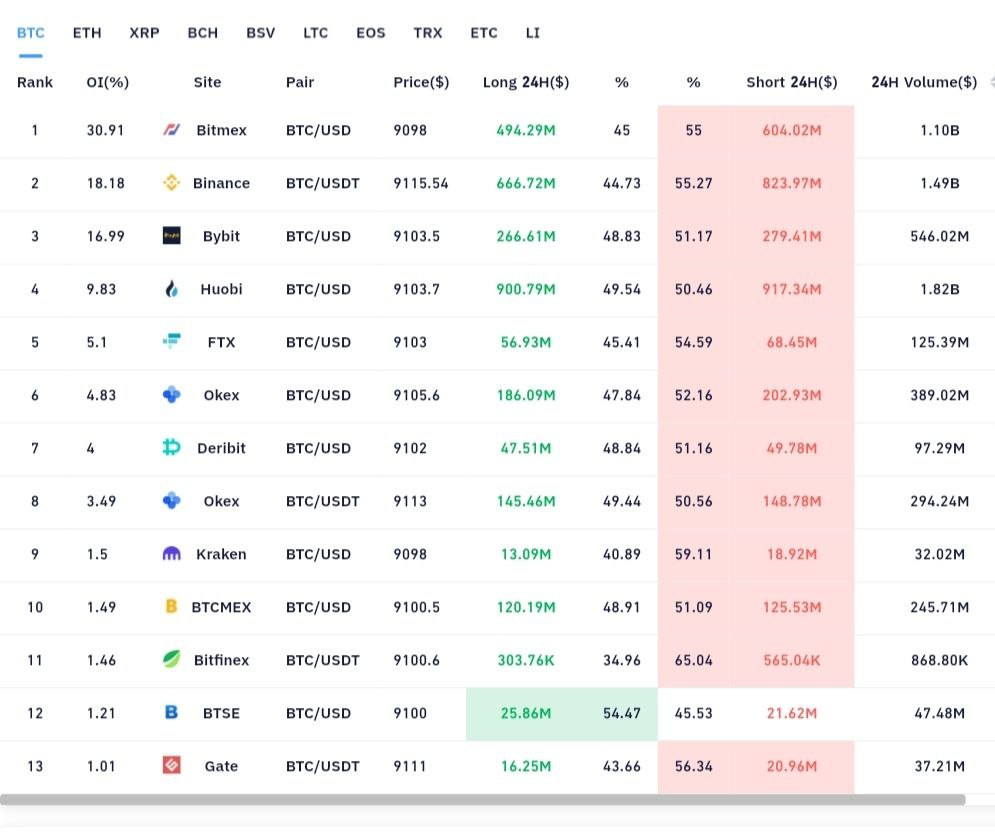Image resolution: width=995 pixels, height=833 pixels.
Task: Click the Deribit site name
Action: point(221,448)
